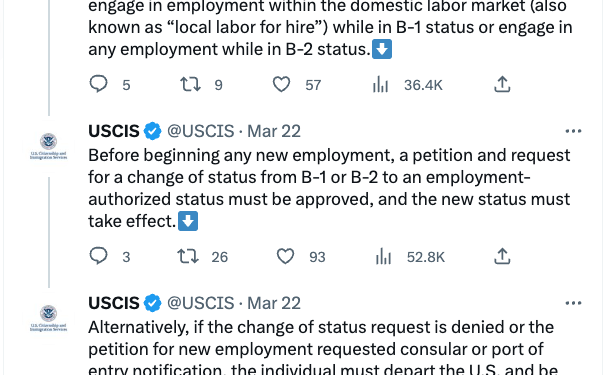Click the 'Before beginning any new employment' tweet text
The height and width of the screenshot is (375, 608).
coord(329,188)
